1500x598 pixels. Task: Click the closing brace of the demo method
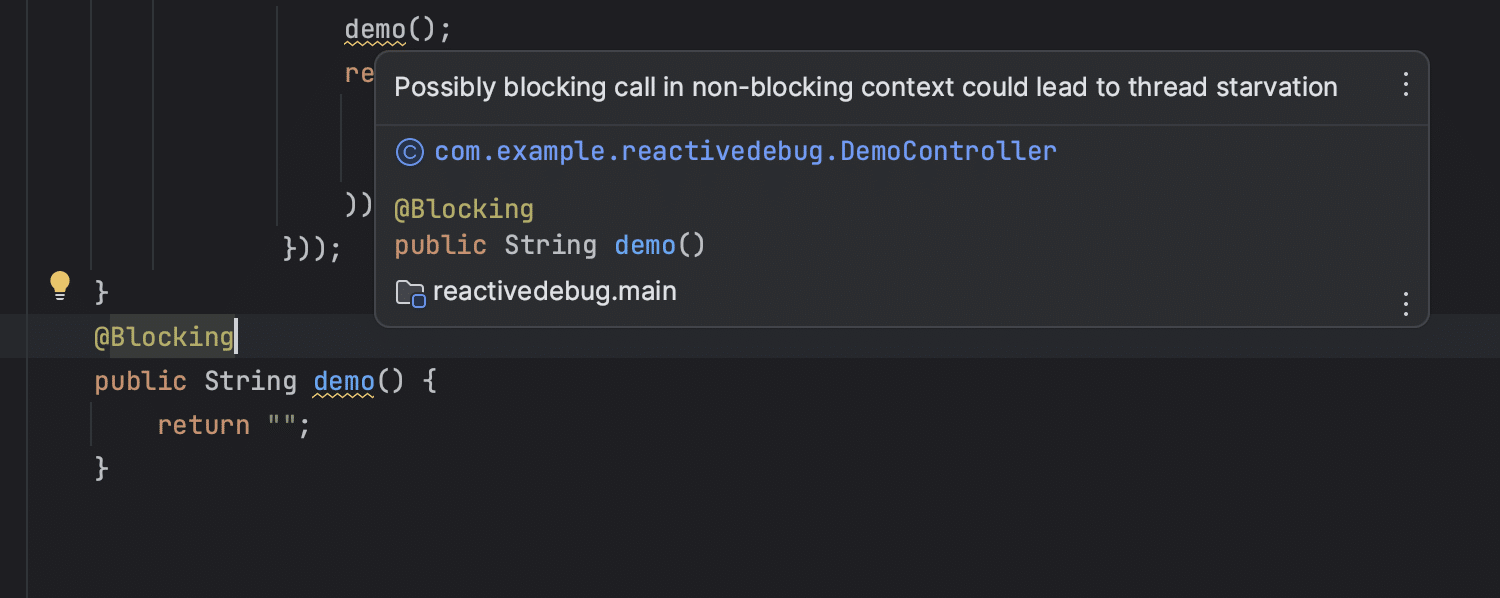pyautogui.click(x=101, y=468)
